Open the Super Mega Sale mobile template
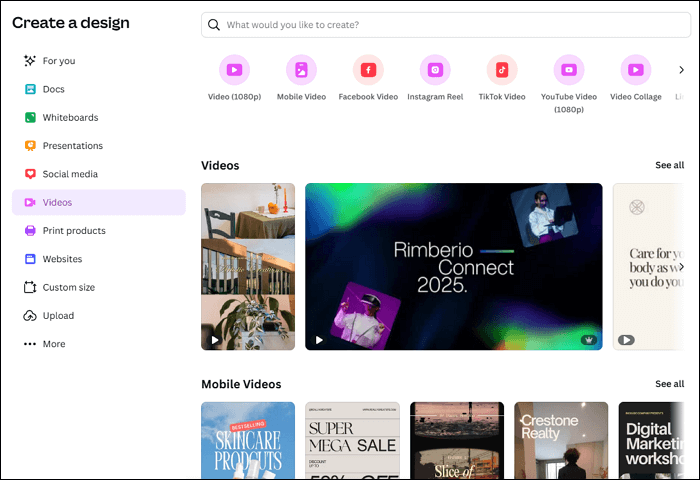The image size is (700, 480). [x=352, y=440]
